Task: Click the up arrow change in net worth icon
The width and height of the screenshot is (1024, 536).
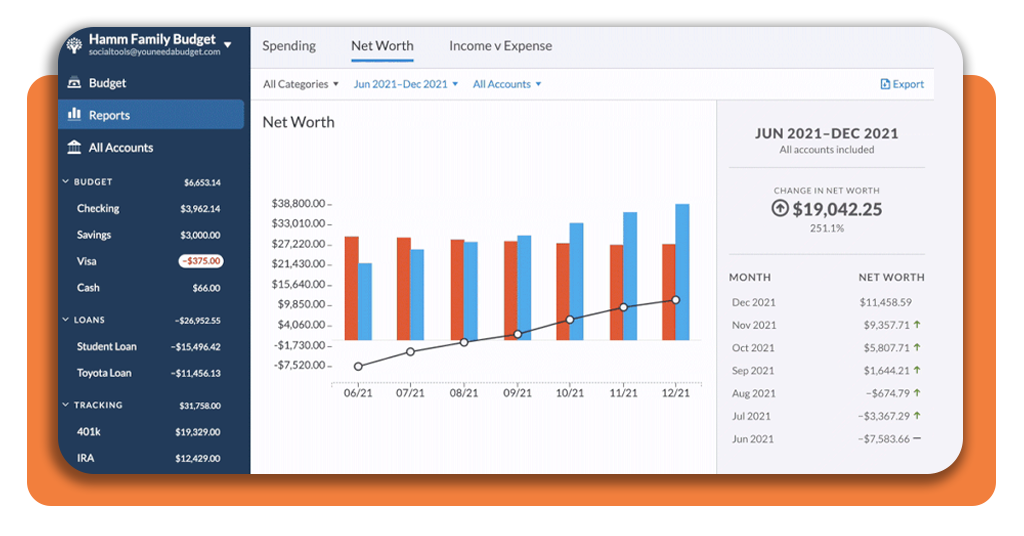Action: pos(780,208)
